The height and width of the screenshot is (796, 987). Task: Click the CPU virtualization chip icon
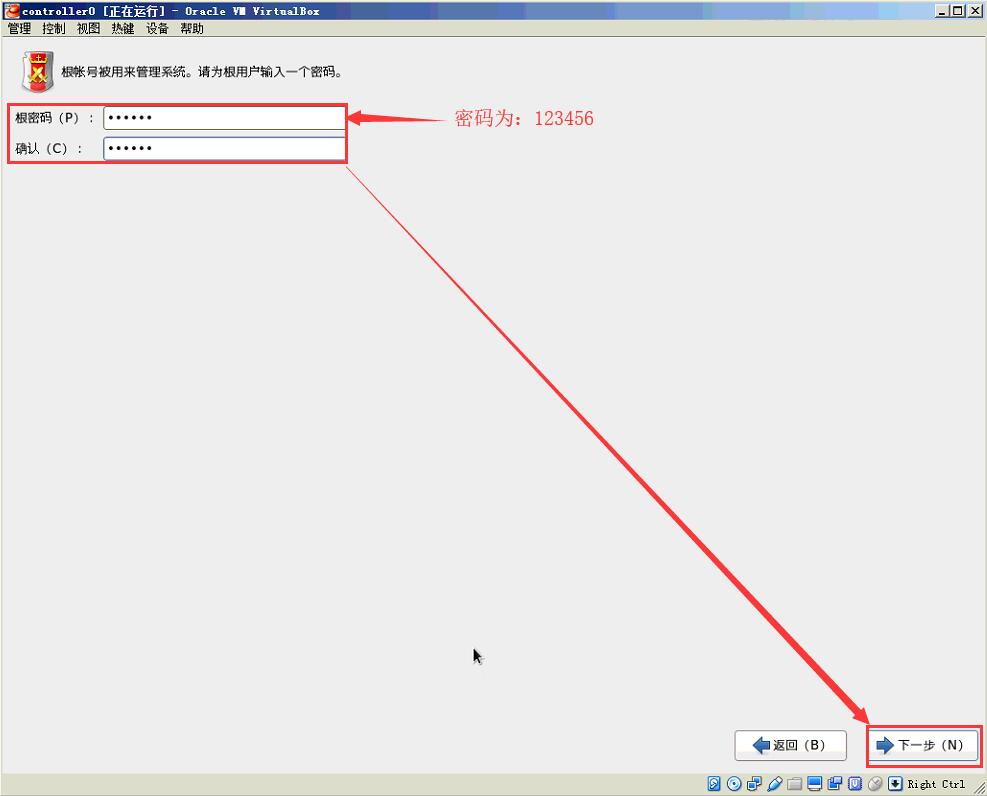point(855,783)
